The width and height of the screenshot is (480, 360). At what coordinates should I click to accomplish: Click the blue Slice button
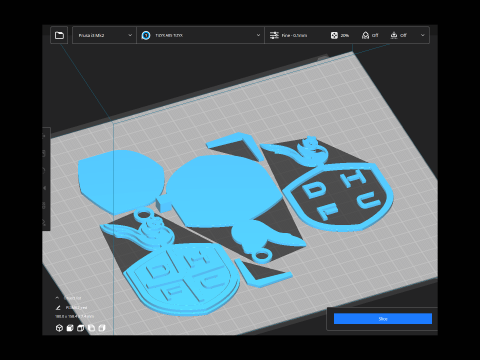click(x=383, y=319)
